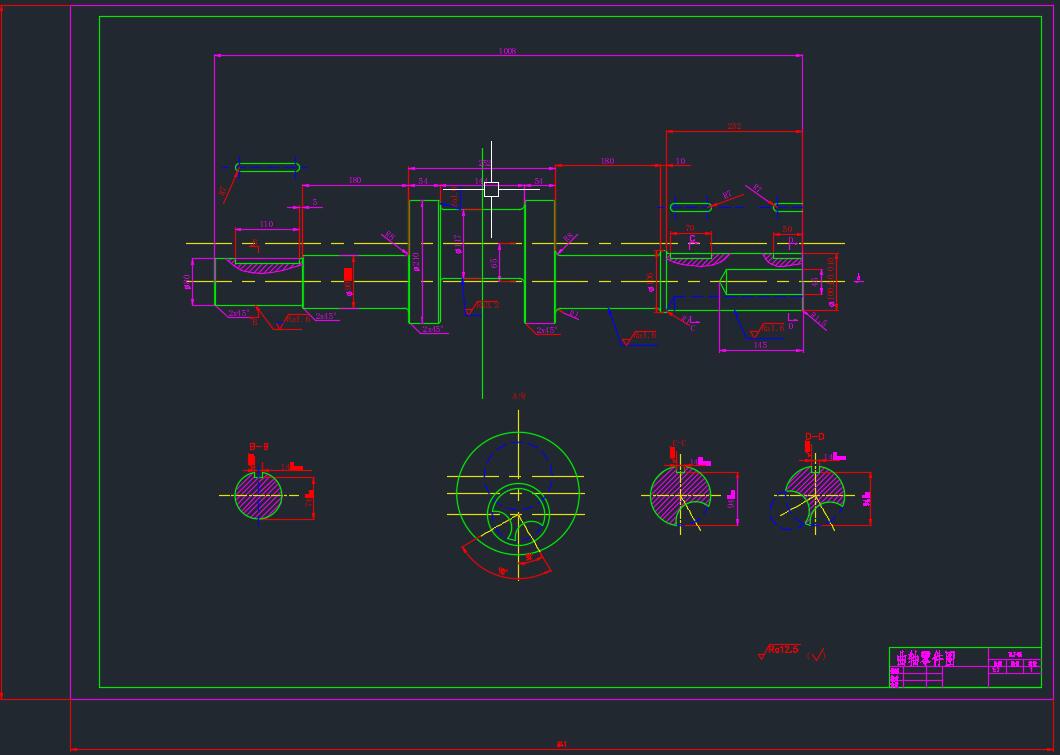Select the 232 dimension at top right
This screenshot has width=1060, height=755.
click(734, 127)
